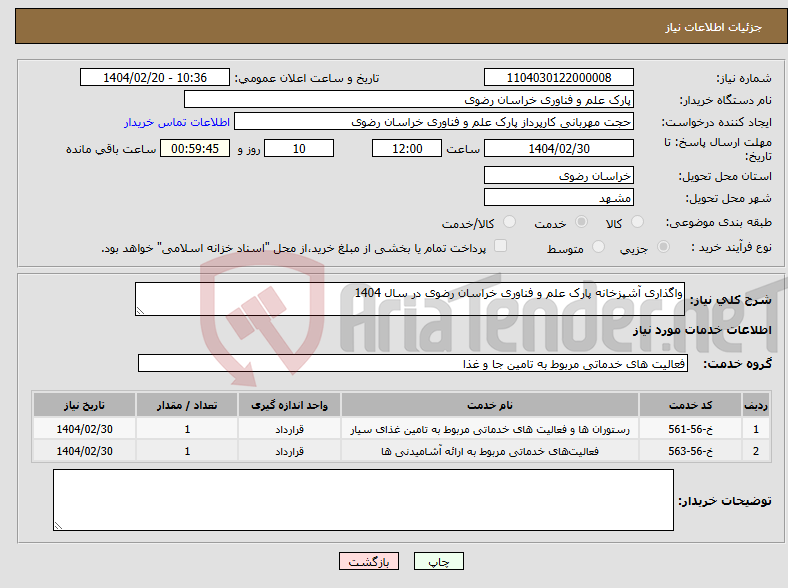This screenshot has width=788, height=588.
Task: Click the گروه خدمت field
Action: click(413, 363)
